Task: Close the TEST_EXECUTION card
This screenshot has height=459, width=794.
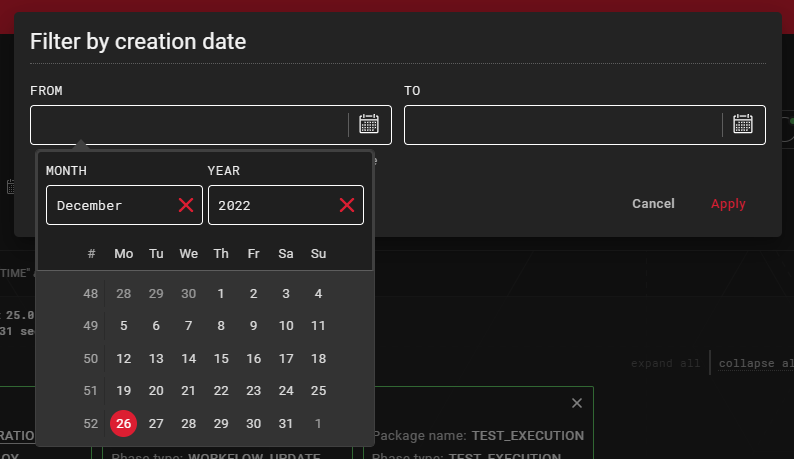Action: point(576,403)
